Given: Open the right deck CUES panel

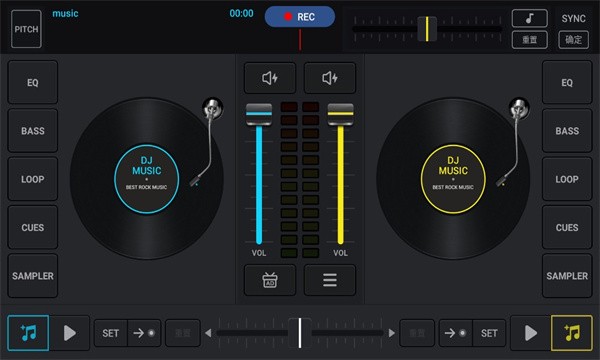Looking at the screenshot, I should click(567, 227).
